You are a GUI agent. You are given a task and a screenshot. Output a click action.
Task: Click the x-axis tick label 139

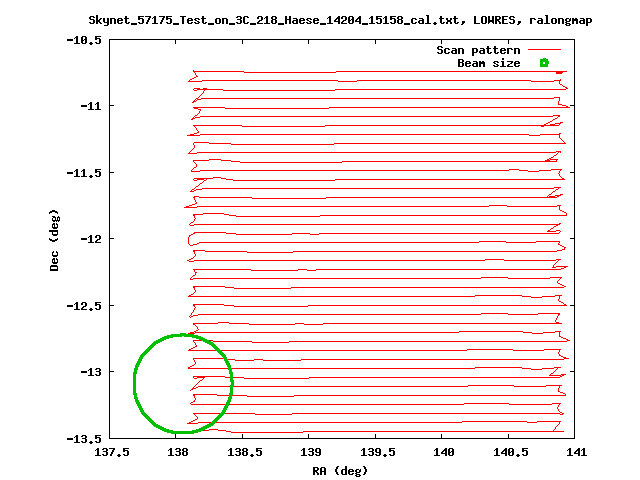tap(311, 452)
